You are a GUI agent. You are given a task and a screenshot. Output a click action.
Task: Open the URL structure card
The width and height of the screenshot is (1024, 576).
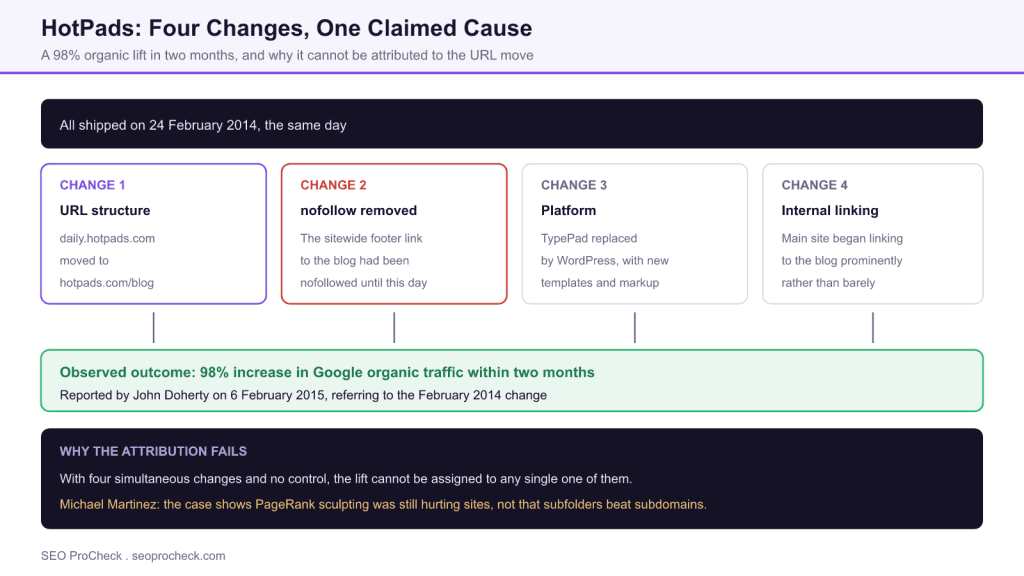153,234
